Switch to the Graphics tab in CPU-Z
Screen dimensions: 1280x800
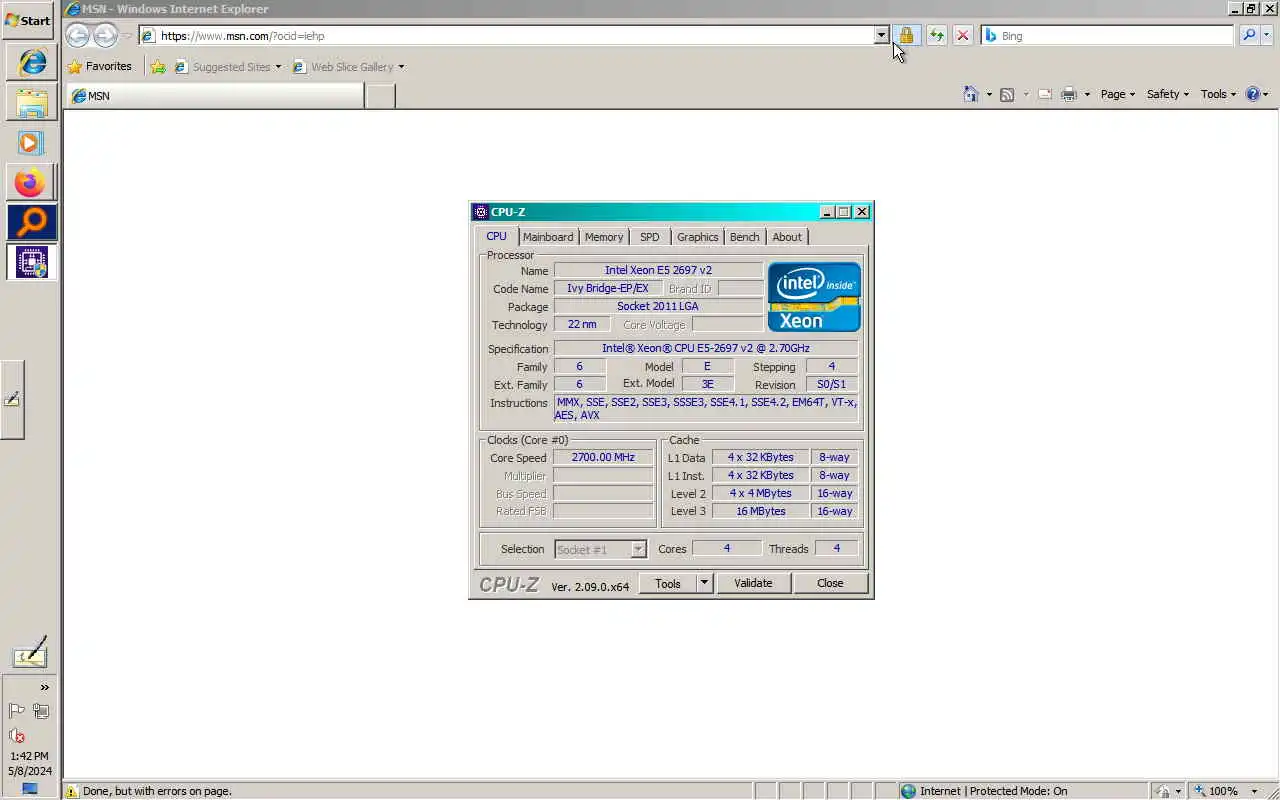tap(697, 237)
